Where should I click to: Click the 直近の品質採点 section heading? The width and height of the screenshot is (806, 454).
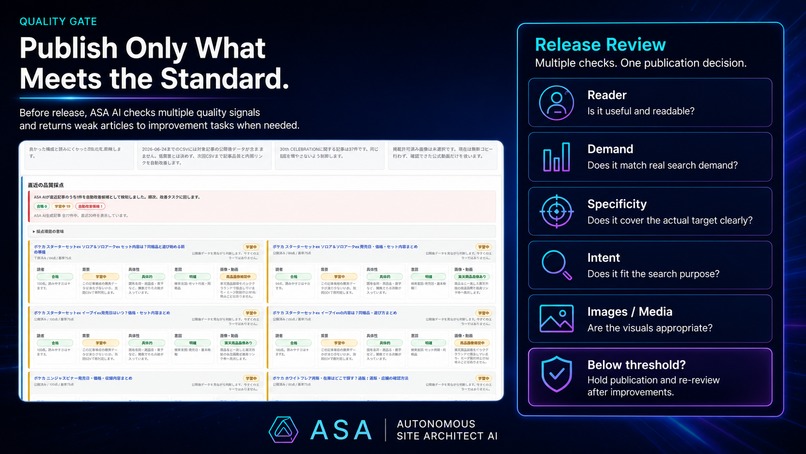[46, 185]
